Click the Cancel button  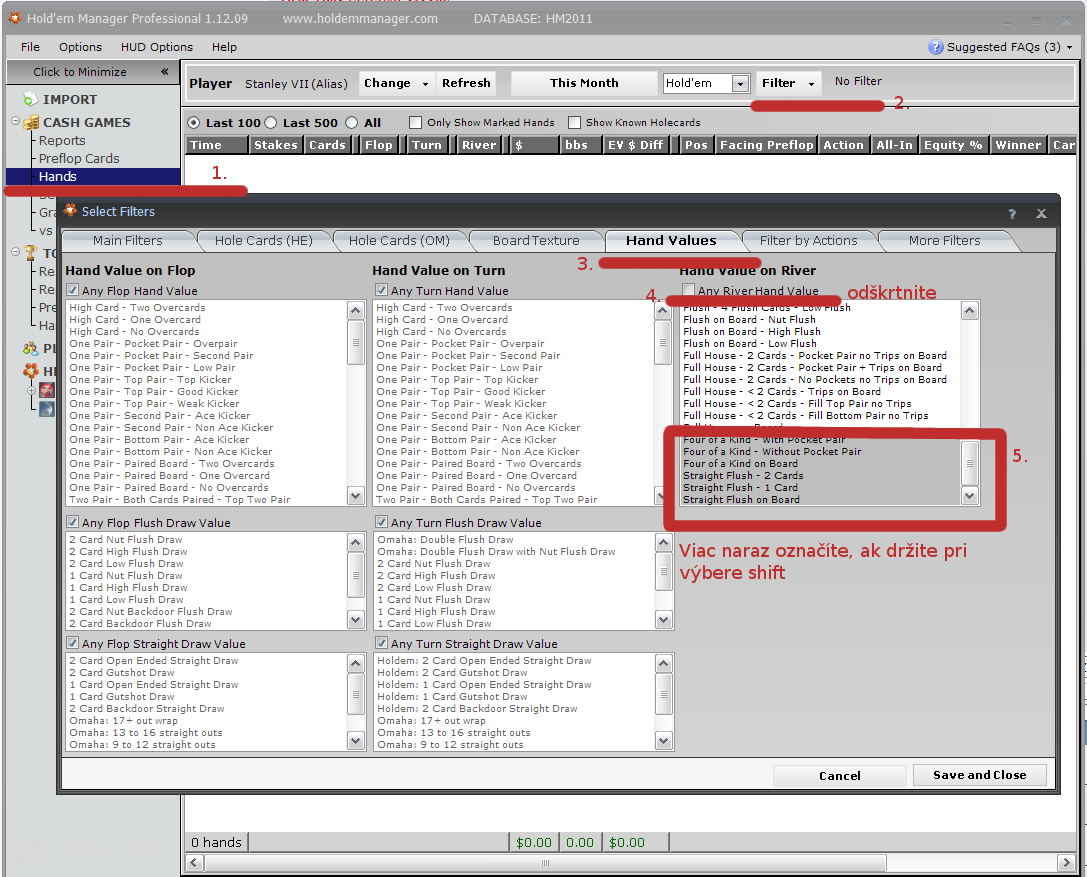click(839, 776)
